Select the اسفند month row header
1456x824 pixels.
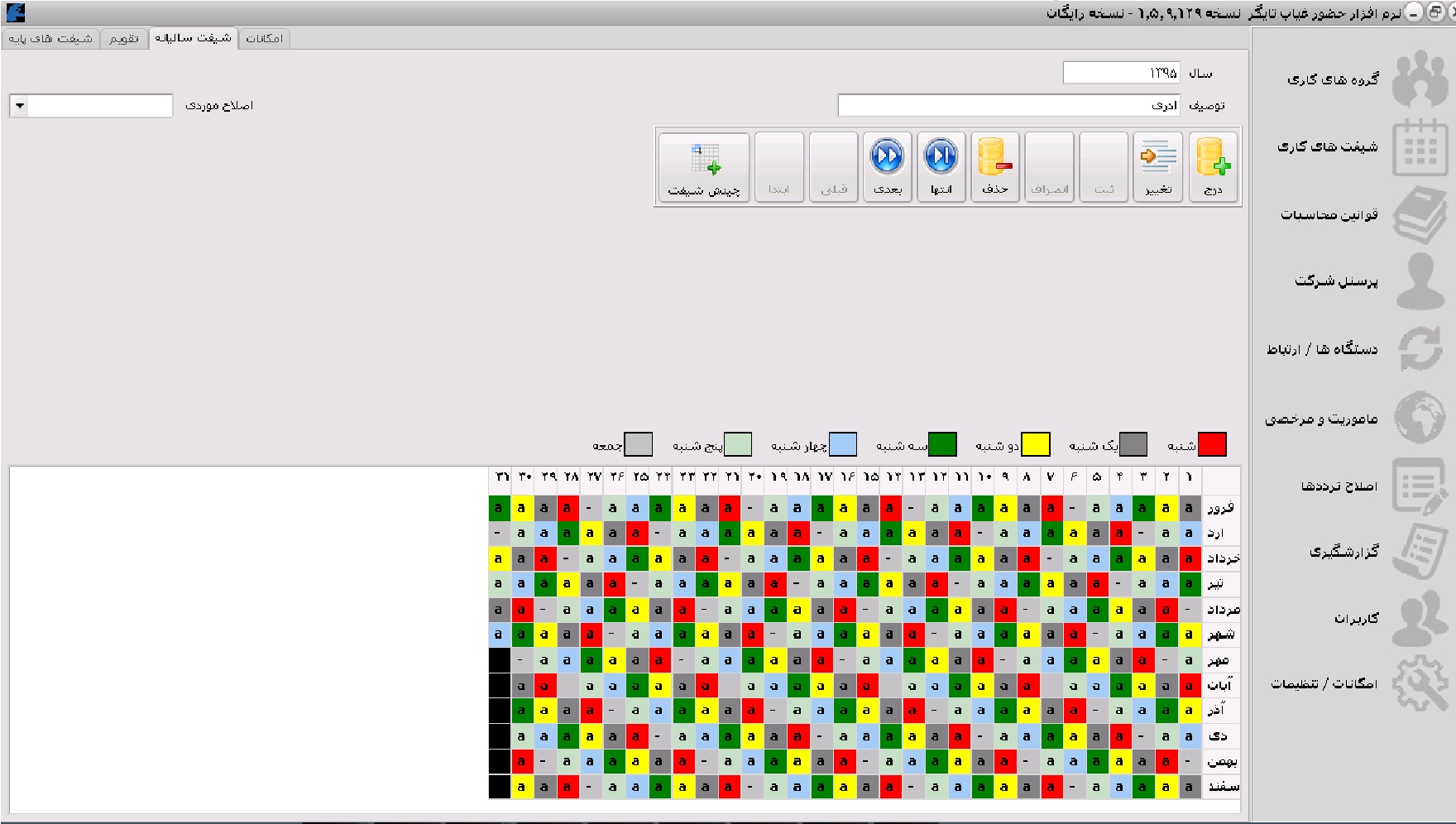point(1221,787)
